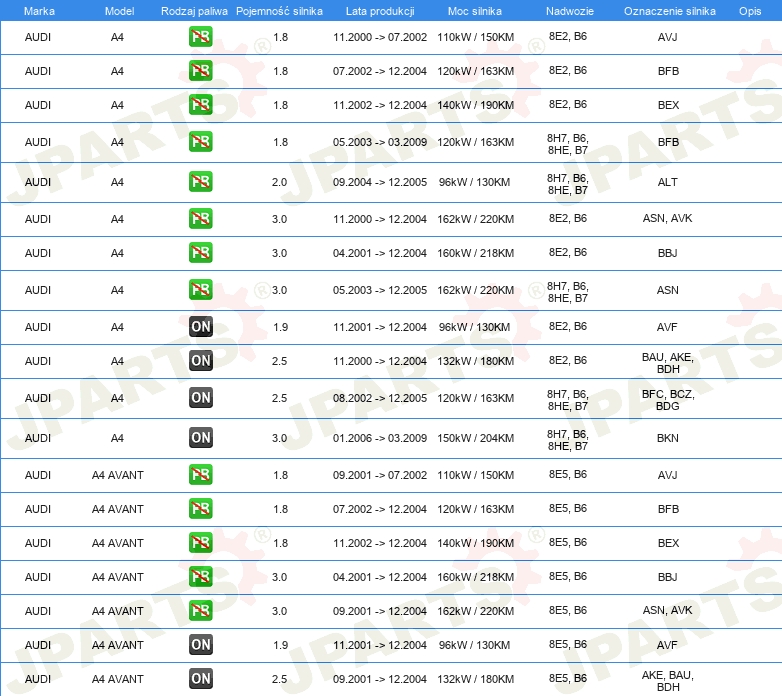
Task: Click the PB petrol icon in the A4 ALT row
Action: click(200, 182)
